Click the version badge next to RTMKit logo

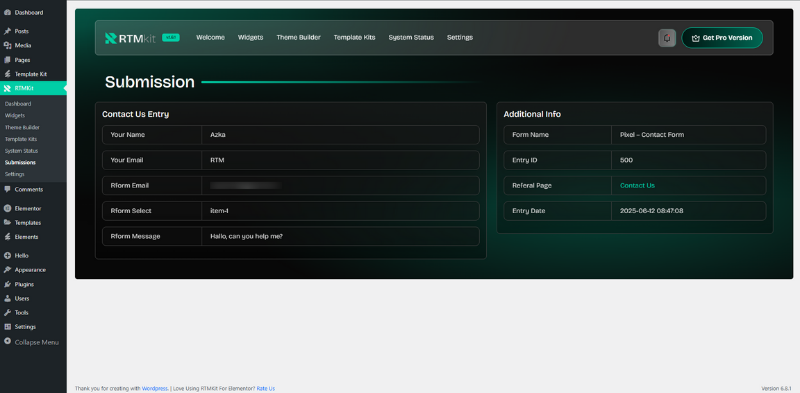tap(171, 37)
